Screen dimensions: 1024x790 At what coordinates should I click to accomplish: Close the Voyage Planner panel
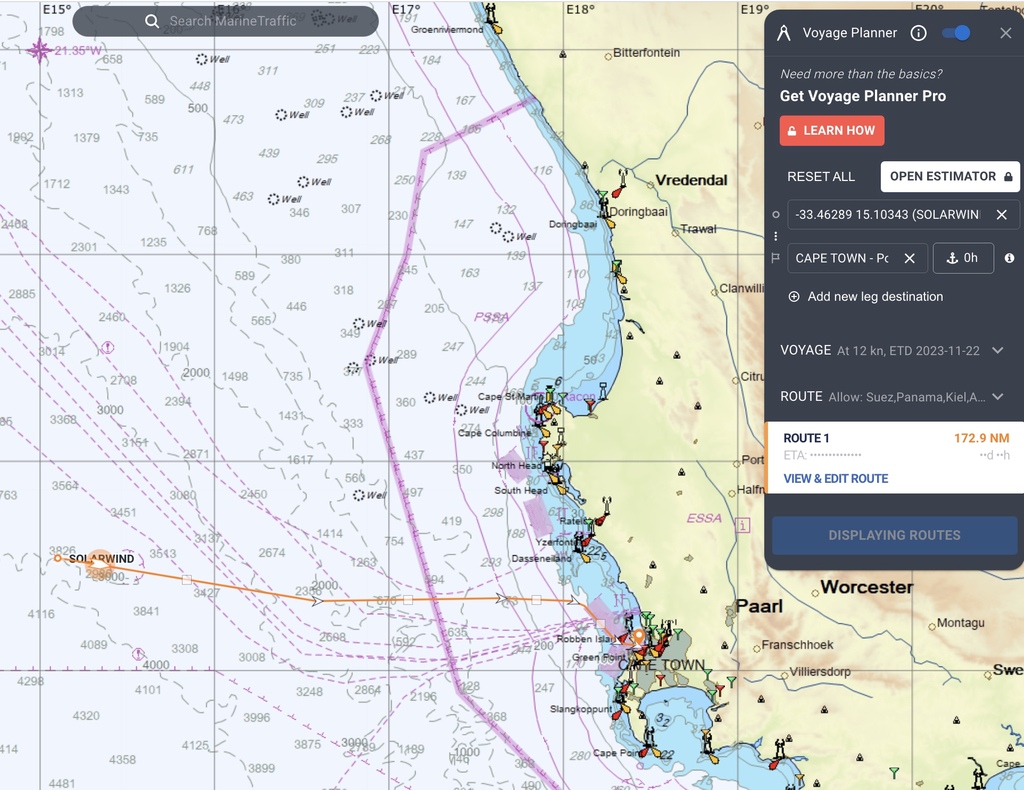(x=1006, y=33)
